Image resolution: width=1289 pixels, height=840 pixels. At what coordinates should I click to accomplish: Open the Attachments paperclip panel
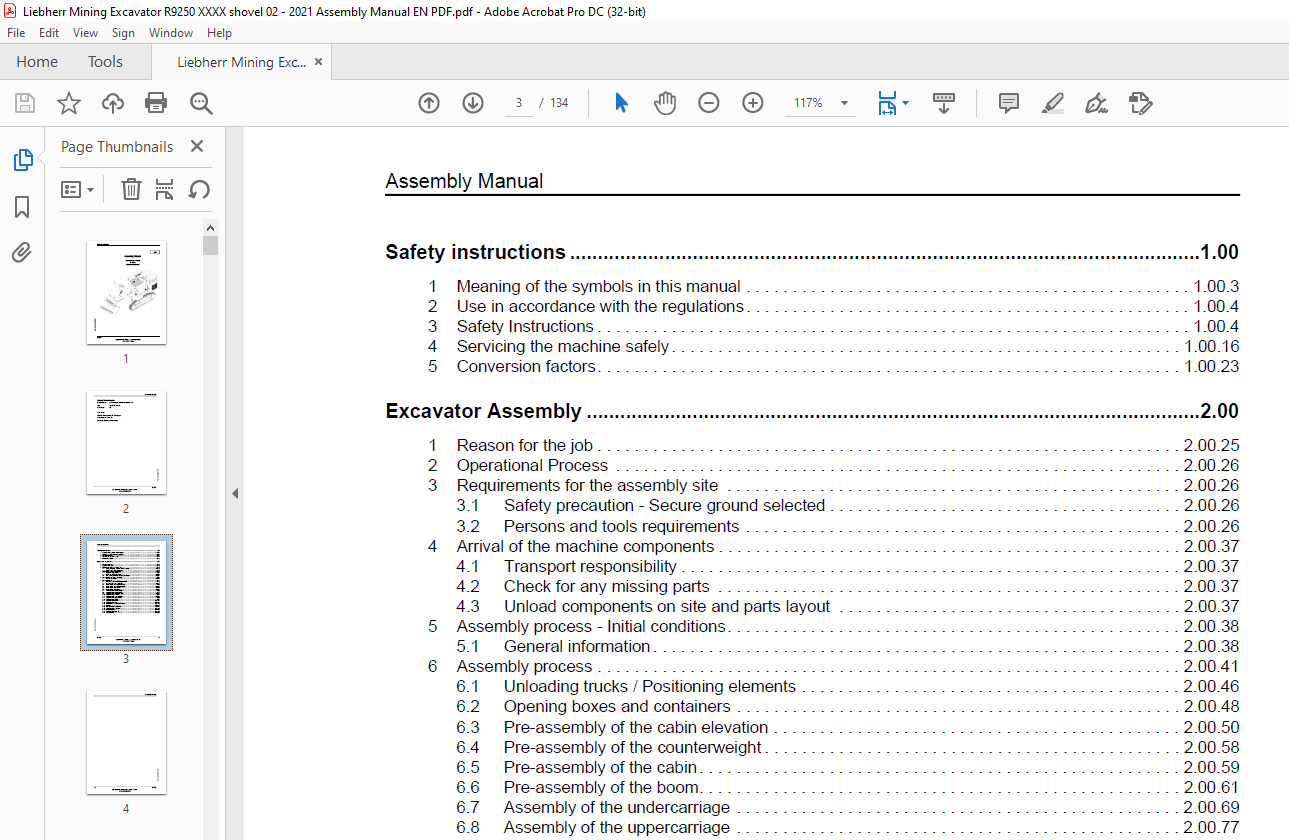click(x=22, y=252)
